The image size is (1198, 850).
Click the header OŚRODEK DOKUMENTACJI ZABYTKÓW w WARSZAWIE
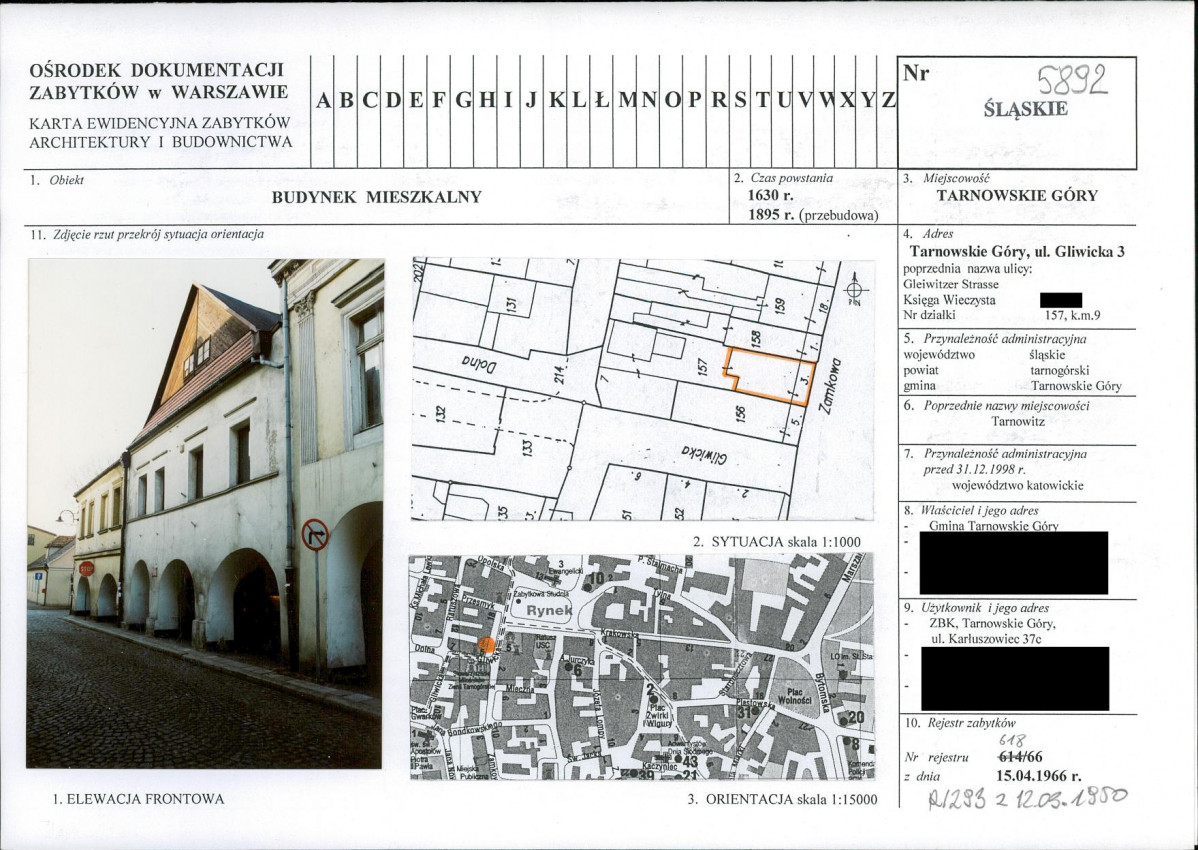click(158, 81)
